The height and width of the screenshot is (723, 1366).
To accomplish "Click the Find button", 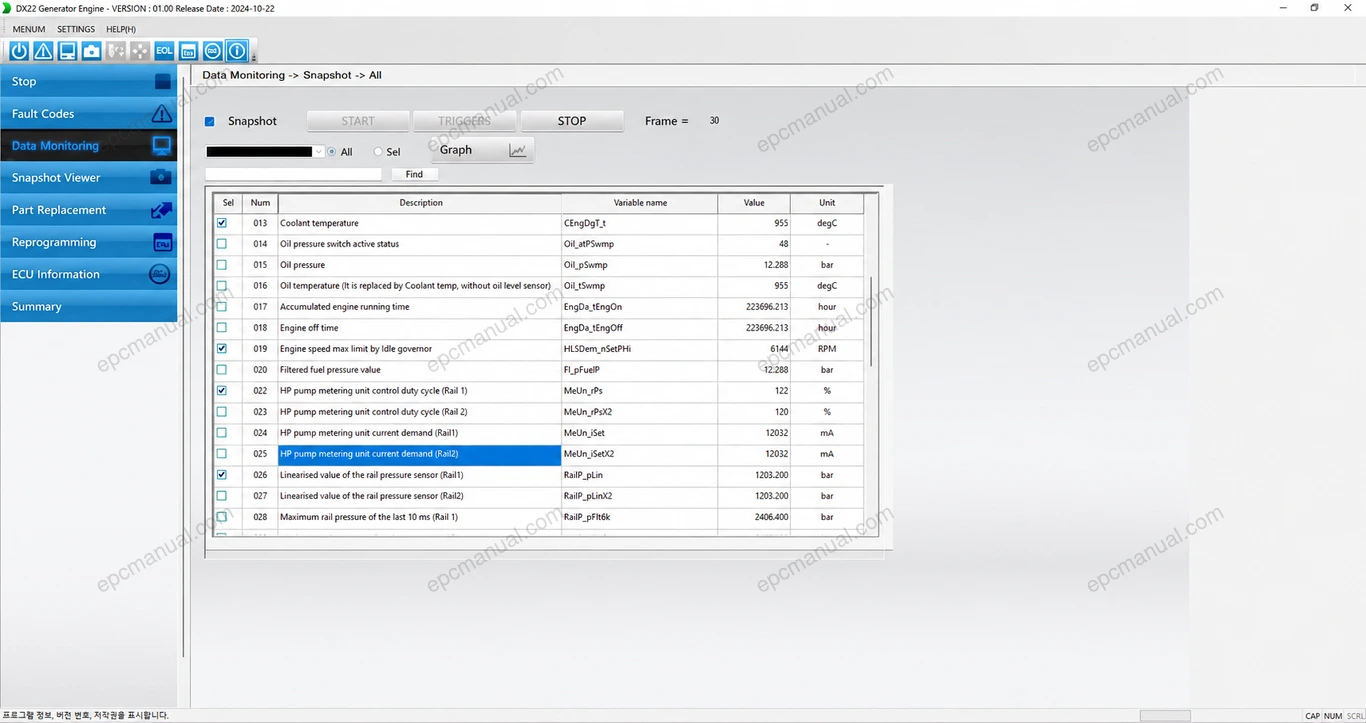I will pos(414,174).
